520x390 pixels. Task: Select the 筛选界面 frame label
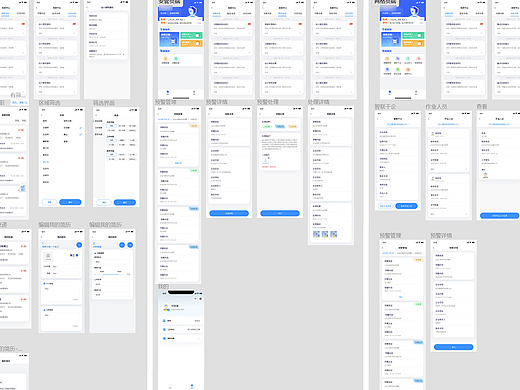pos(104,103)
